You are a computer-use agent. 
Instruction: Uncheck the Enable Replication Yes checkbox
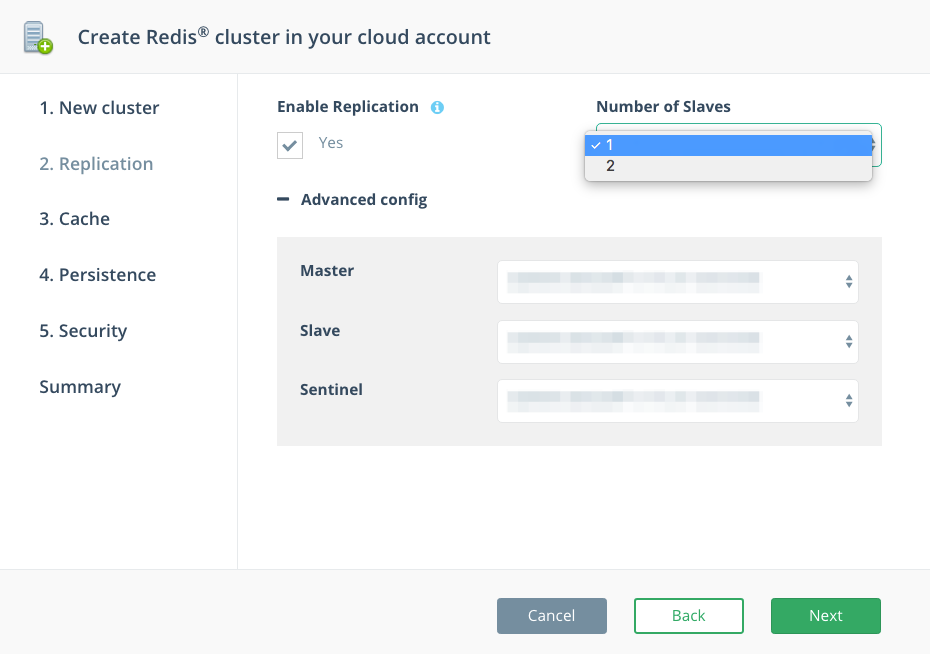pos(290,145)
